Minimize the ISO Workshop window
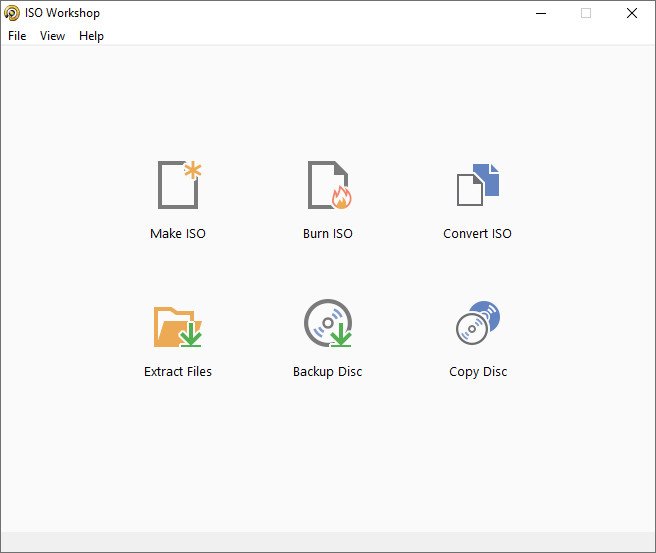The height and width of the screenshot is (553, 656). pos(540,13)
